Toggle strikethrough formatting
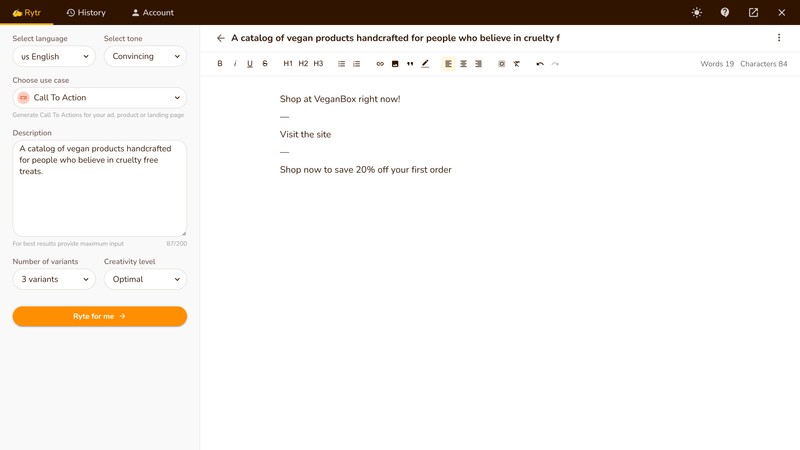 (x=265, y=64)
